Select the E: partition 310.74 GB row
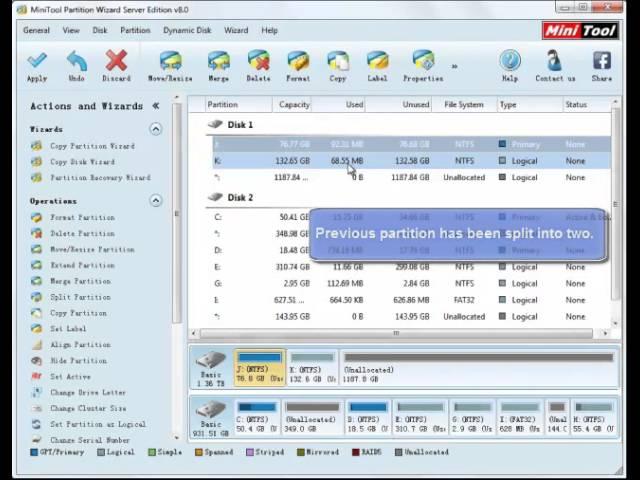Image resolution: width=640 pixels, height=480 pixels. [x=411, y=267]
